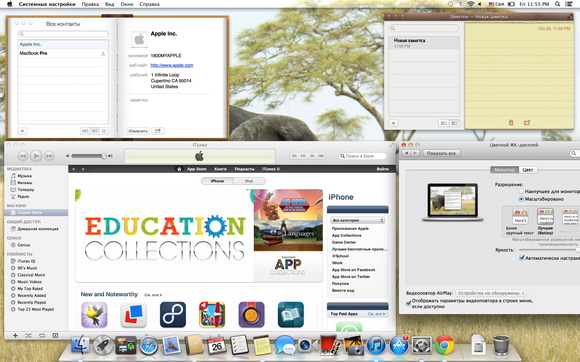Open the Все категории dropdown
The height and width of the screenshot is (362, 580).
coord(357,220)
